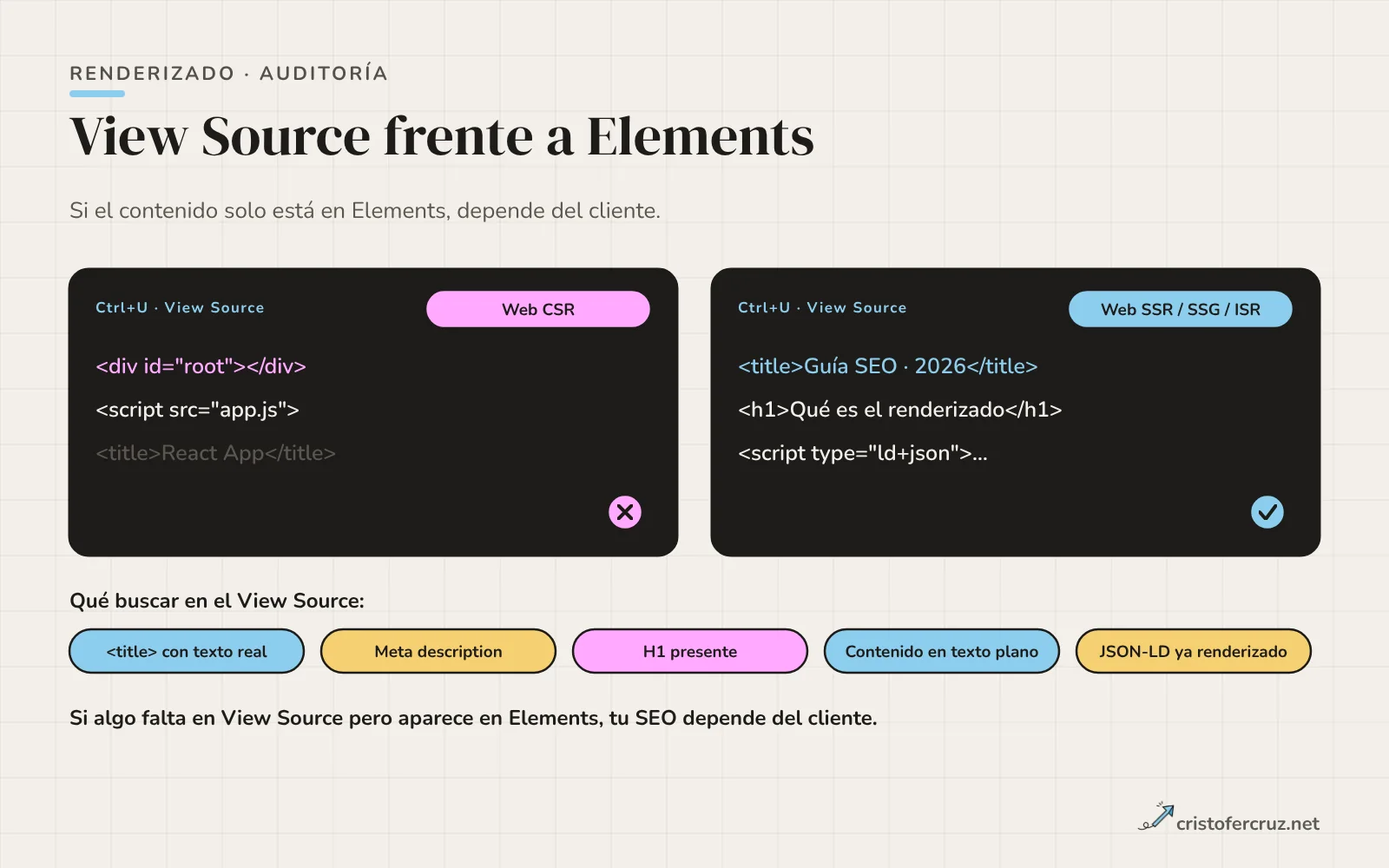The height and width of the screenshot is (868, 1389).
Task: Click the <div id="root"></div> code line
Action: pos(201,366)
